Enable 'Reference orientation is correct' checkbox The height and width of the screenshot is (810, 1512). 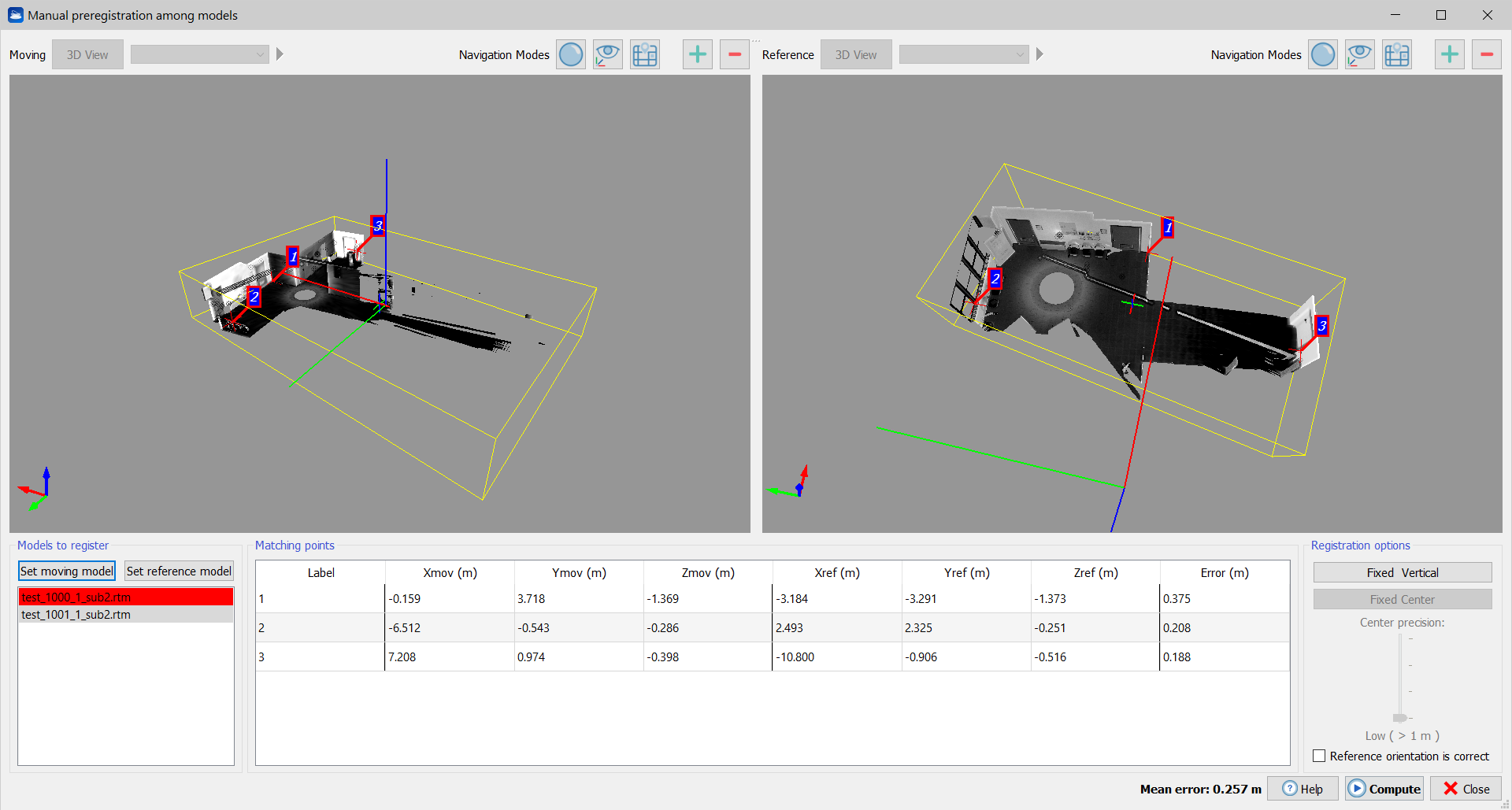tap(1319, 756)
